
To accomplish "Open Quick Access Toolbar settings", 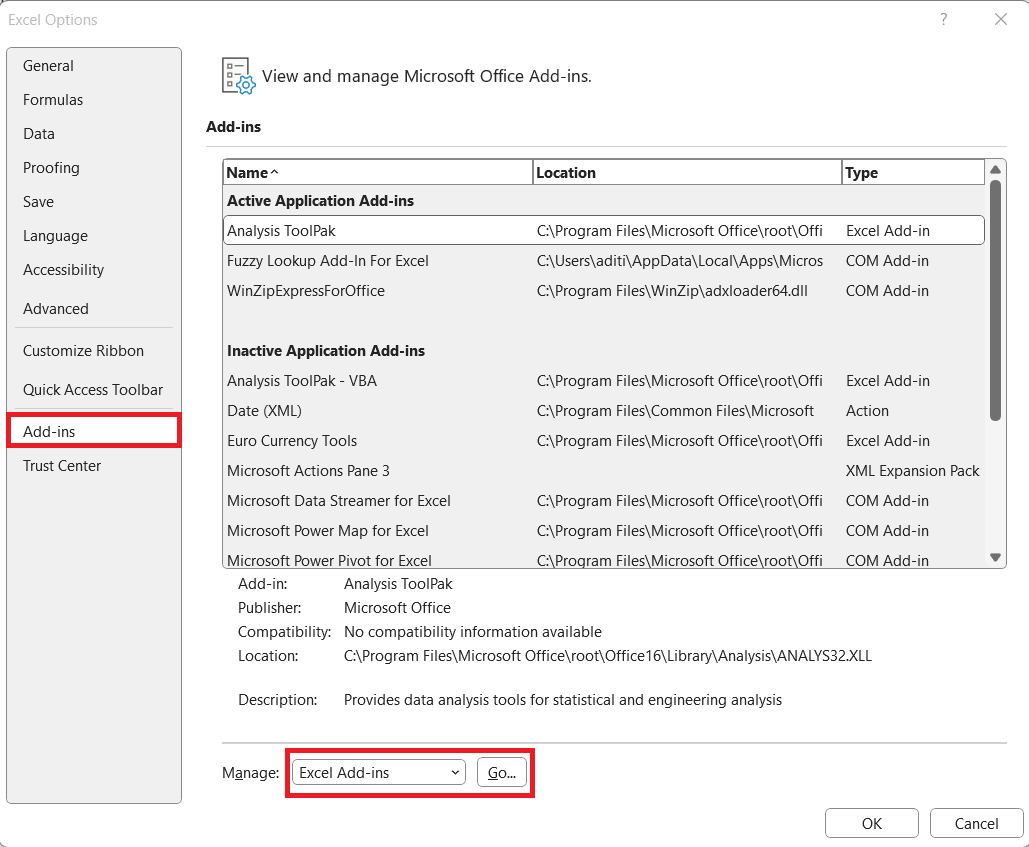I will 94,390.
